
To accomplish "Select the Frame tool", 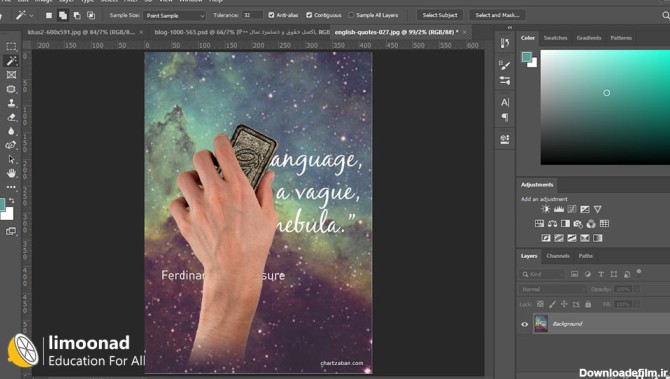I will (11, 75).
